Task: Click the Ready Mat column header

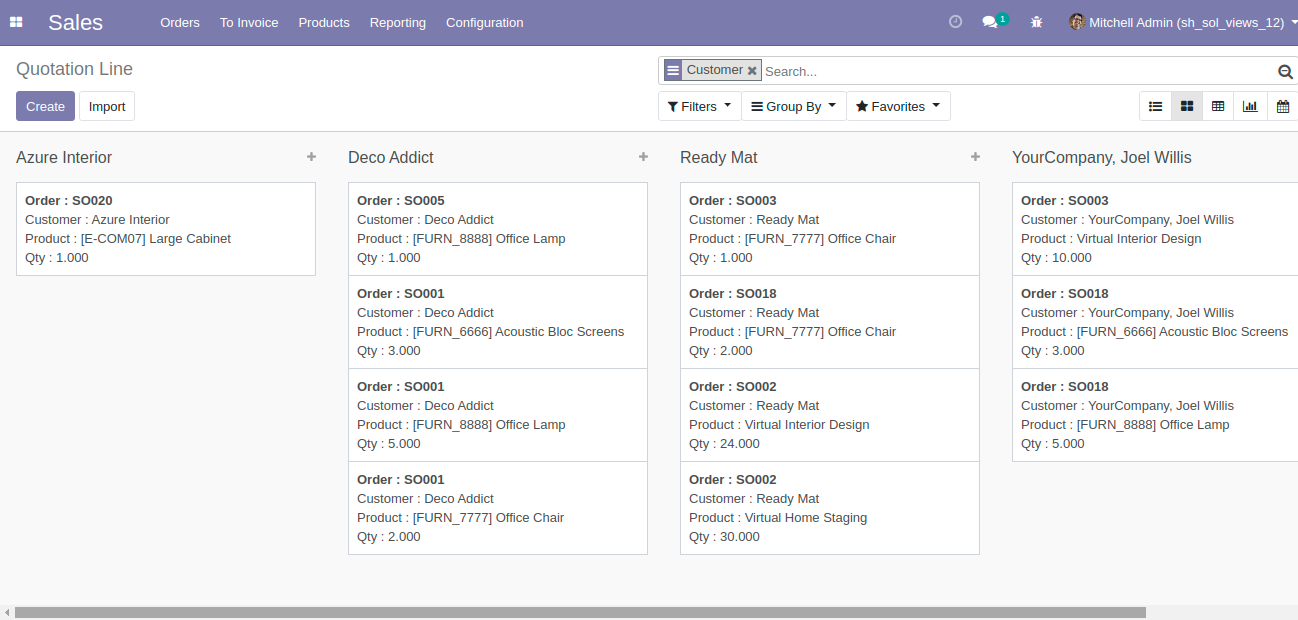Action: [719, 157]
